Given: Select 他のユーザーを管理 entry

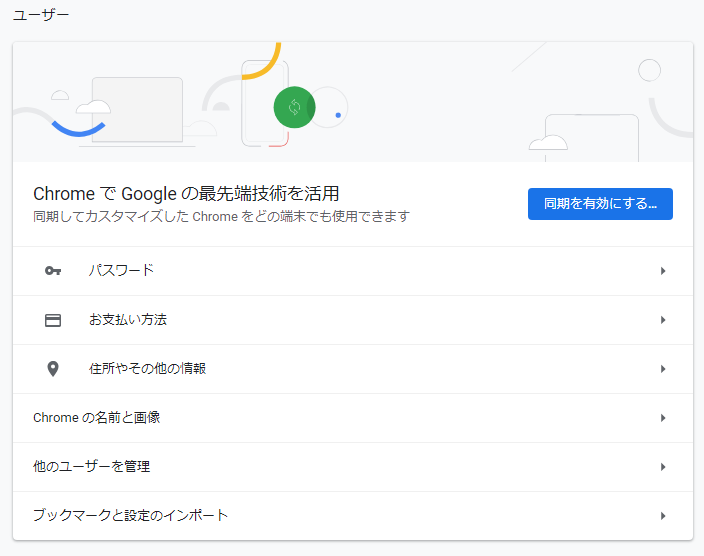Looking at the screenshot, I should (x=353, y=467).
